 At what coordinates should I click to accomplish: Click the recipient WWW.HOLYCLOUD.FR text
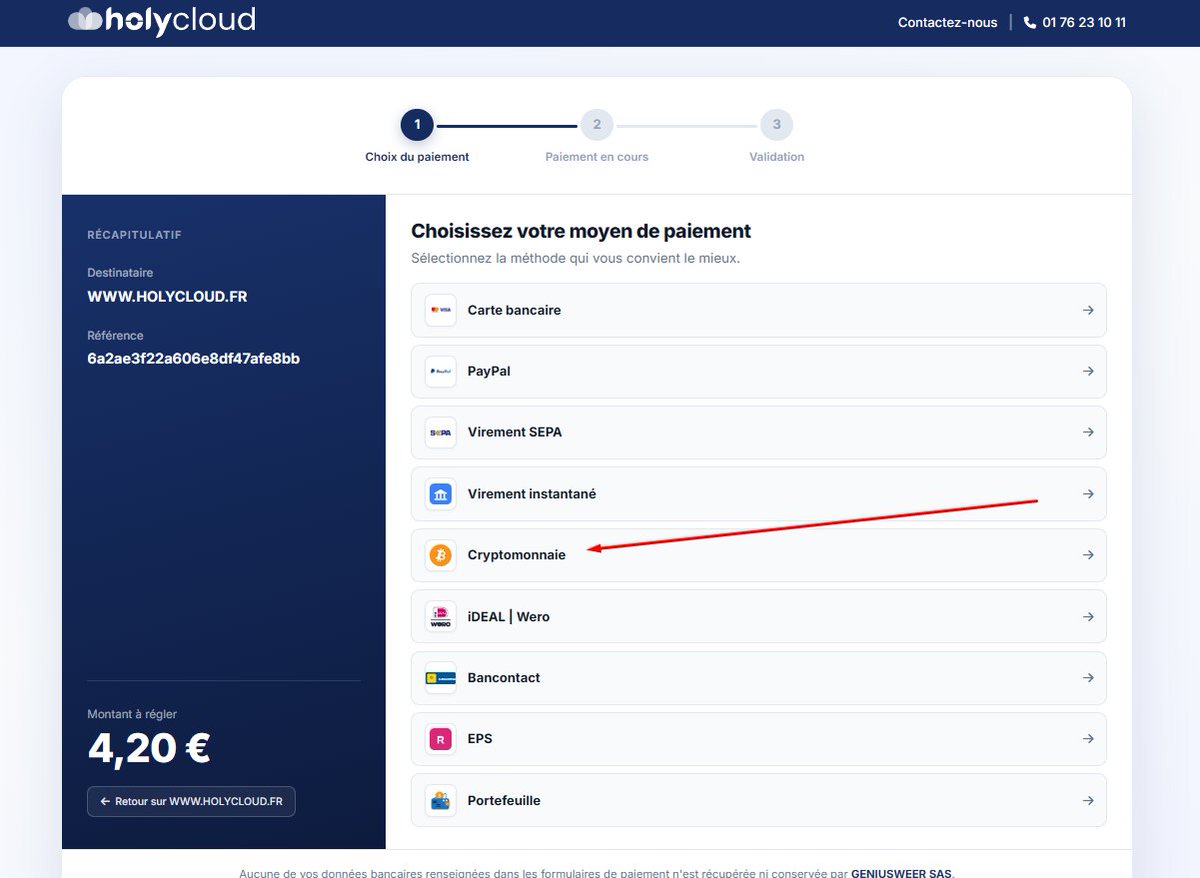[x=167, y=297]
